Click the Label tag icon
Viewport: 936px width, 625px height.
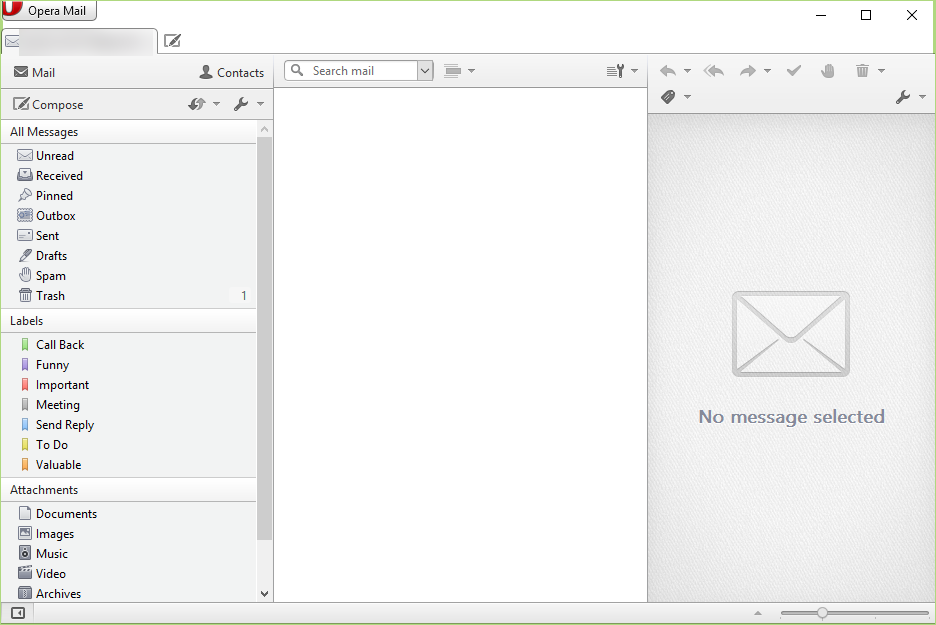pos(668,96)
